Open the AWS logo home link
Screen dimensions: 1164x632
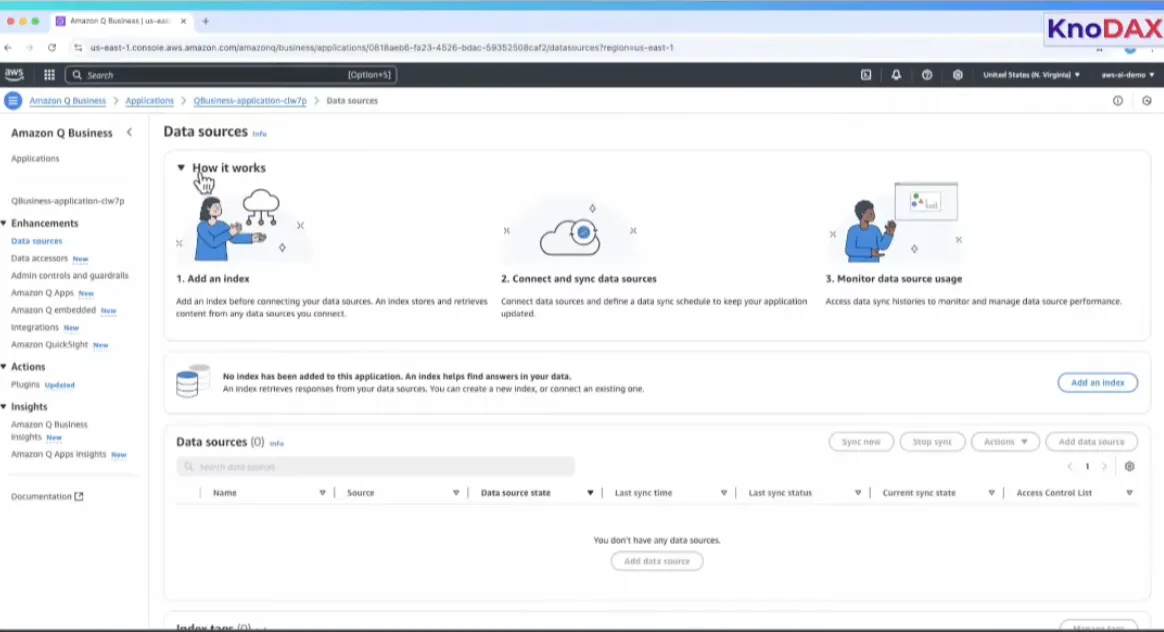[x=13, y=74]
